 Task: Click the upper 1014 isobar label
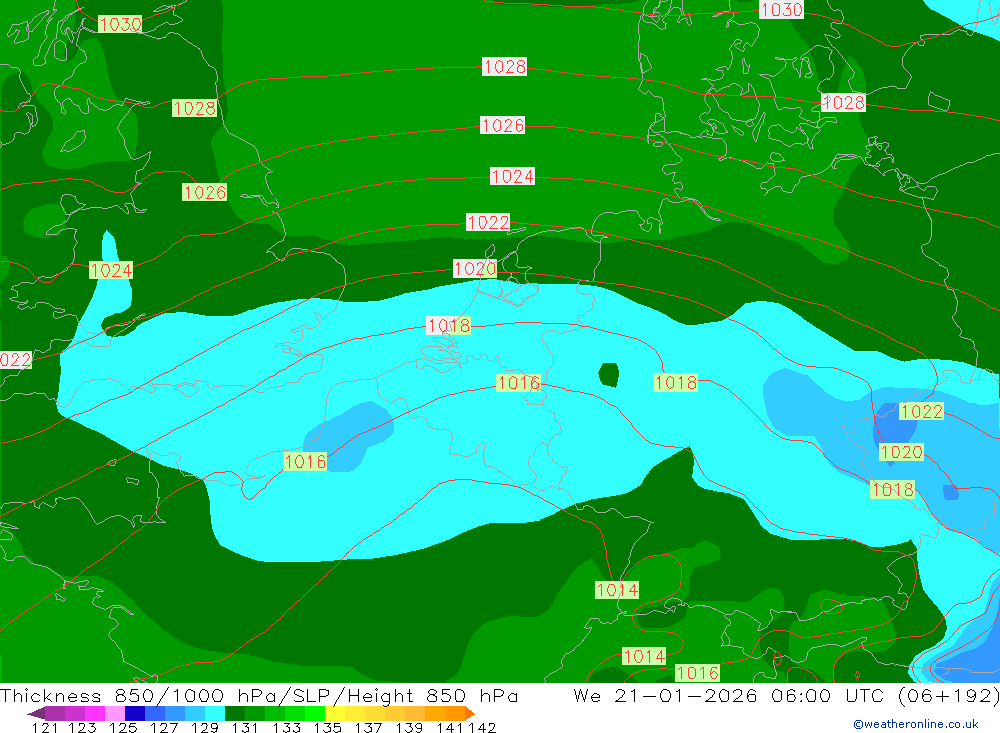pyautogui.click(x=617, y=589)
